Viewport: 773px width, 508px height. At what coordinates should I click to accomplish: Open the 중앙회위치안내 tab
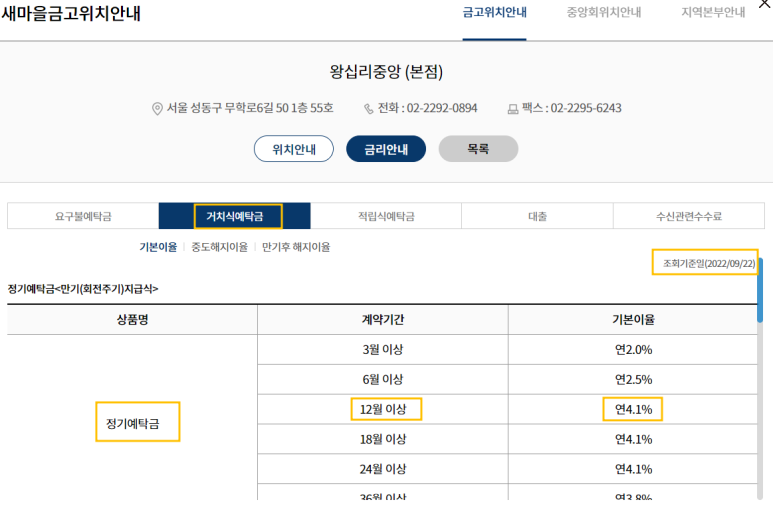coord(604,12)
